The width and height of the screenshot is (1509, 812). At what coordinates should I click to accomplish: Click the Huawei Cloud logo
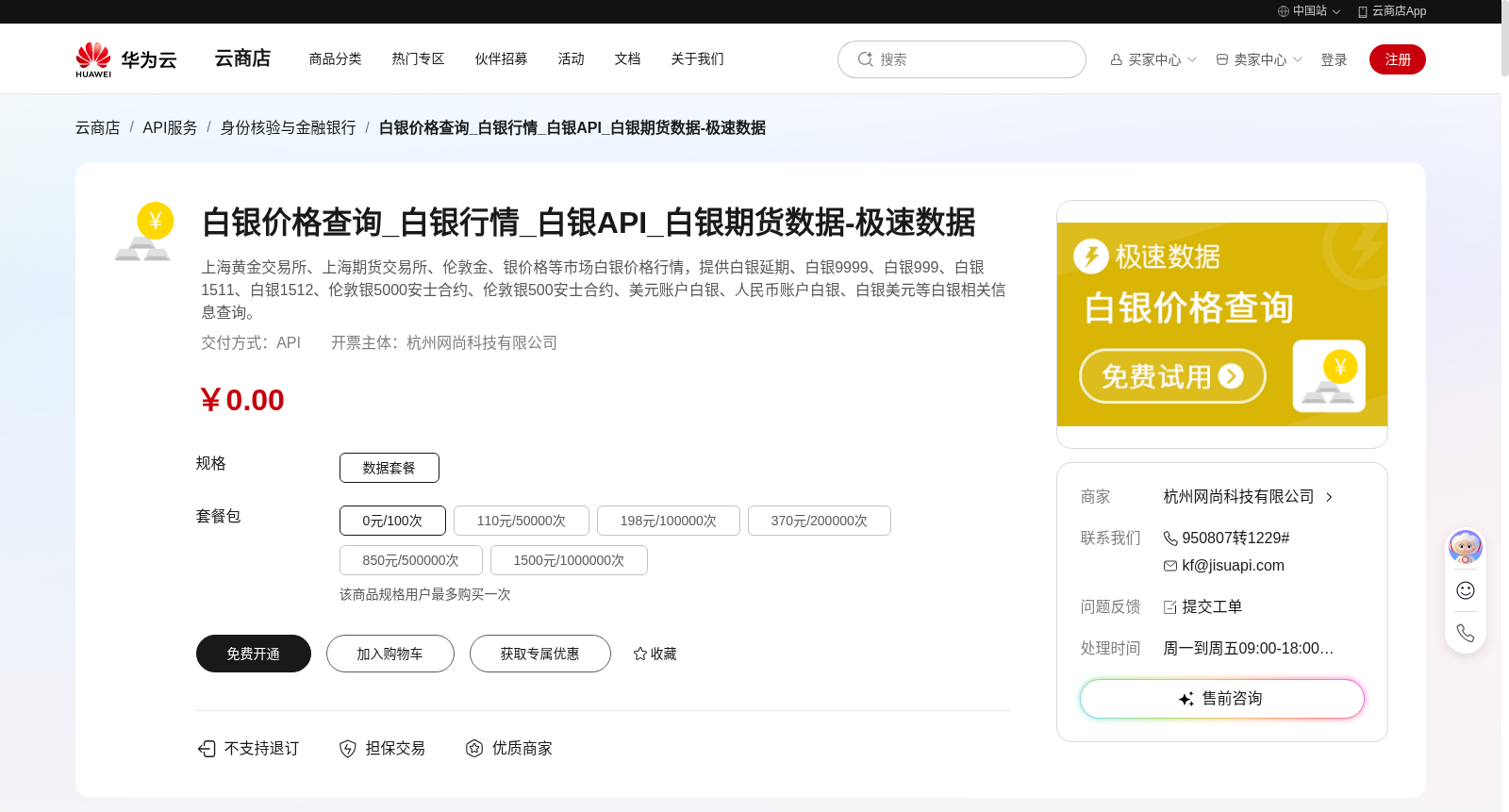click(x=126, y=59)
